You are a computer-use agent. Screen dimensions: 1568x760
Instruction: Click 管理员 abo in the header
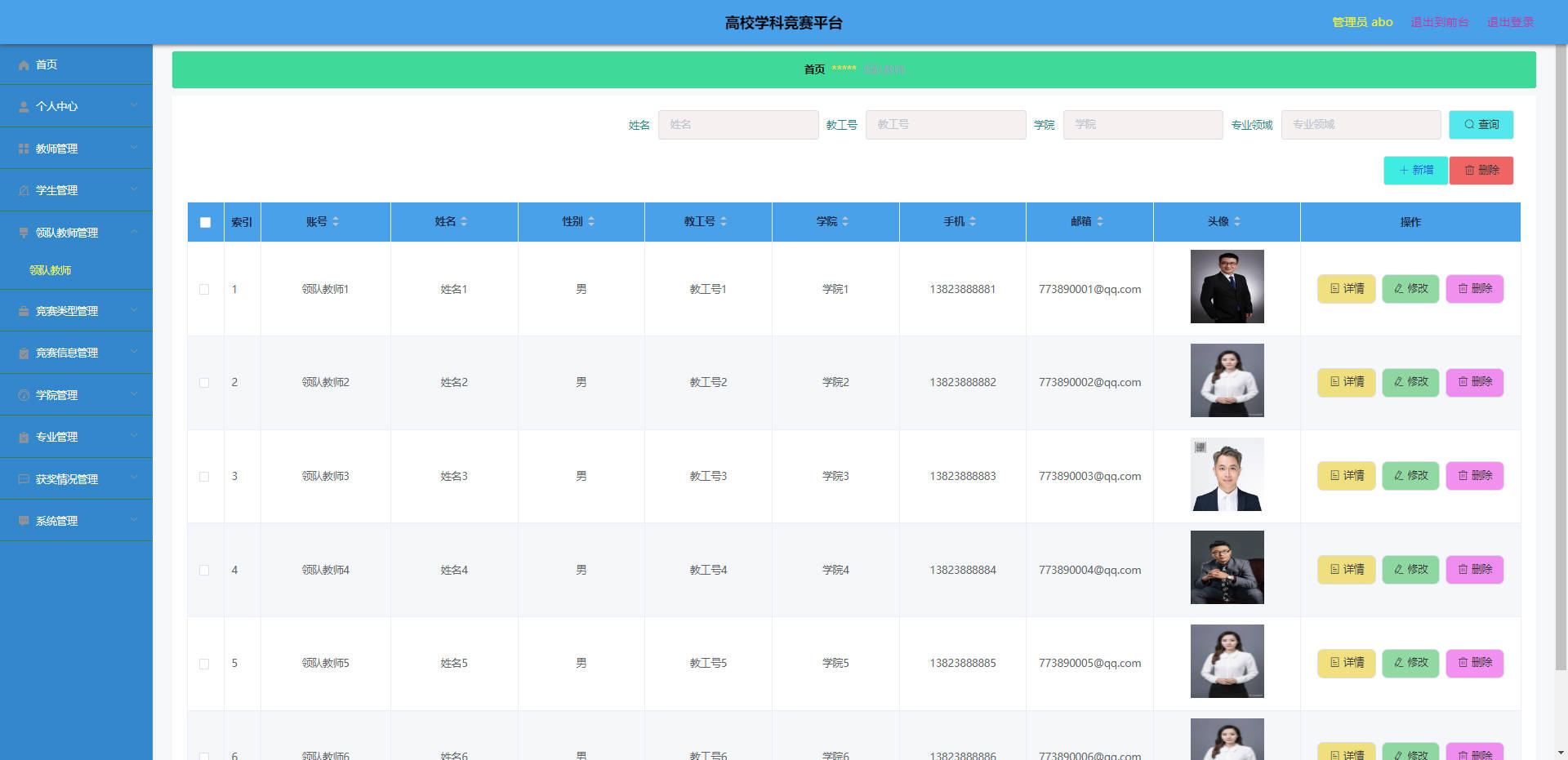point(1362,22)
